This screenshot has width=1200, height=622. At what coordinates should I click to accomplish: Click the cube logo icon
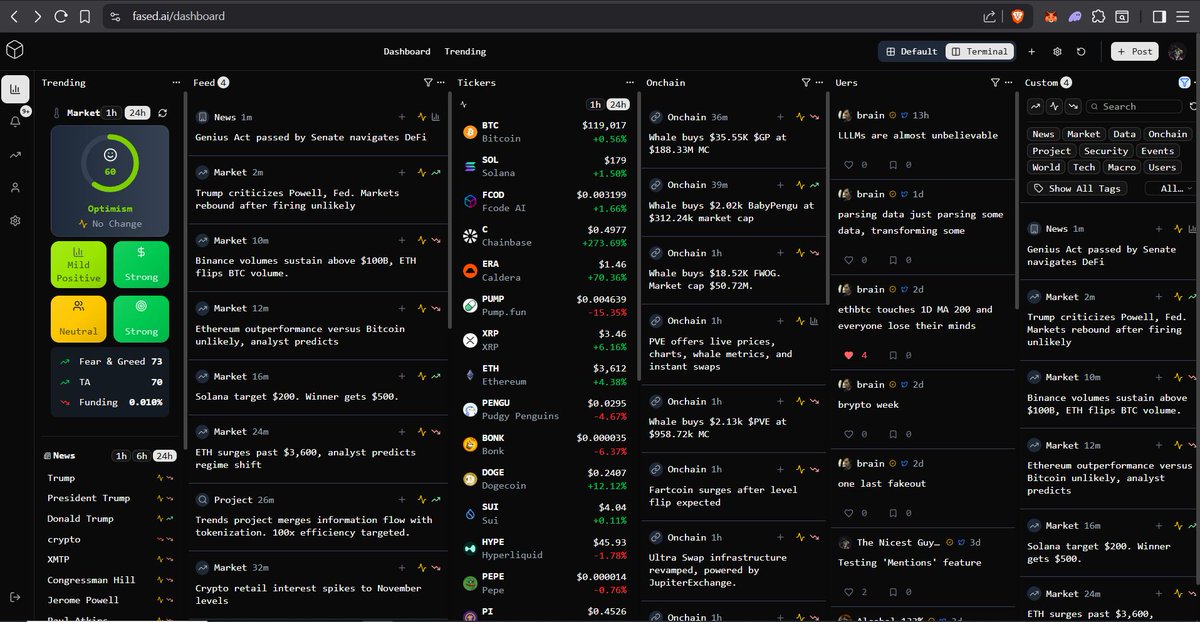pos(14,50)
